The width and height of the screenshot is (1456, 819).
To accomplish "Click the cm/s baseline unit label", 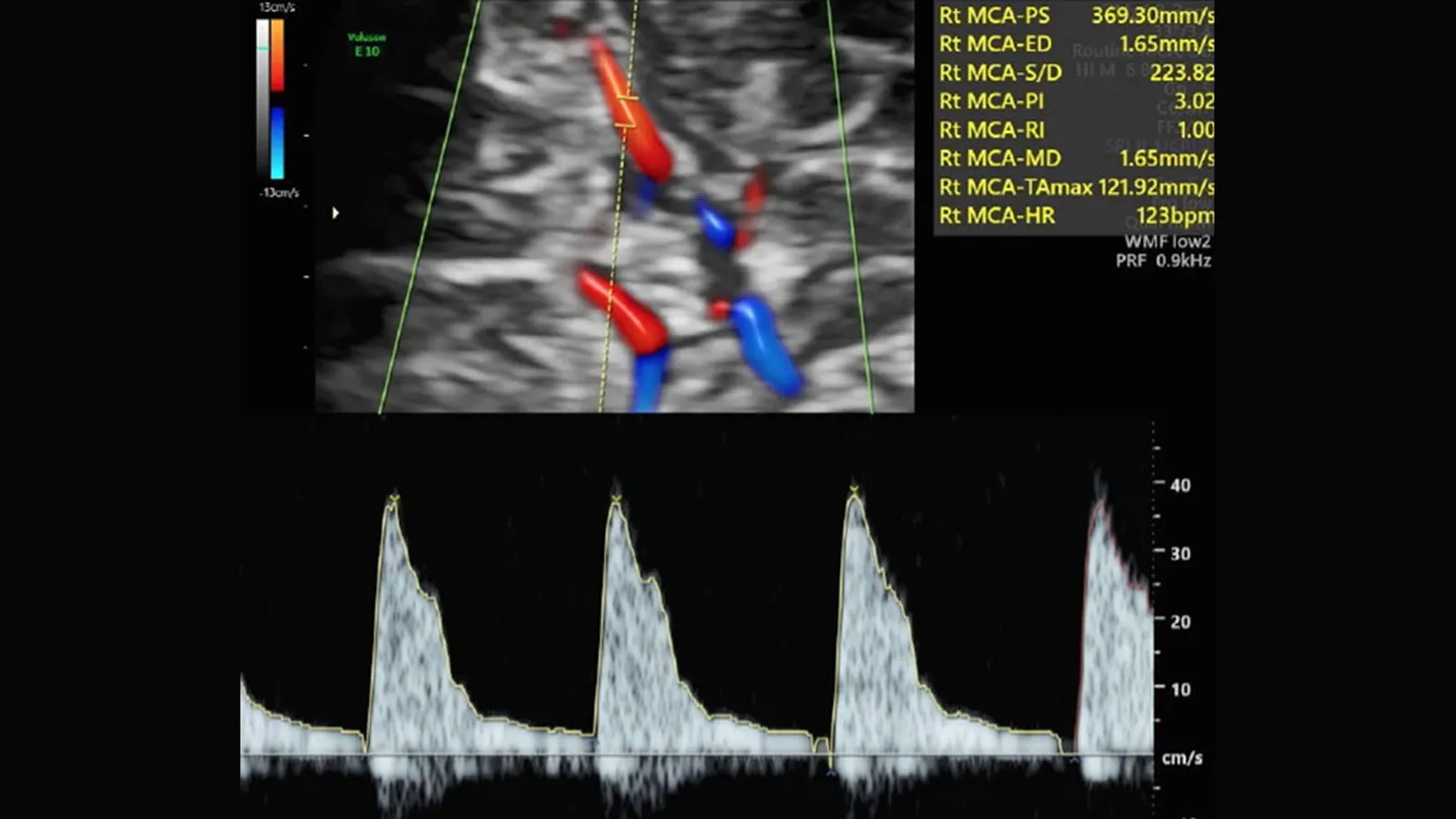I will coord(1182,758).
